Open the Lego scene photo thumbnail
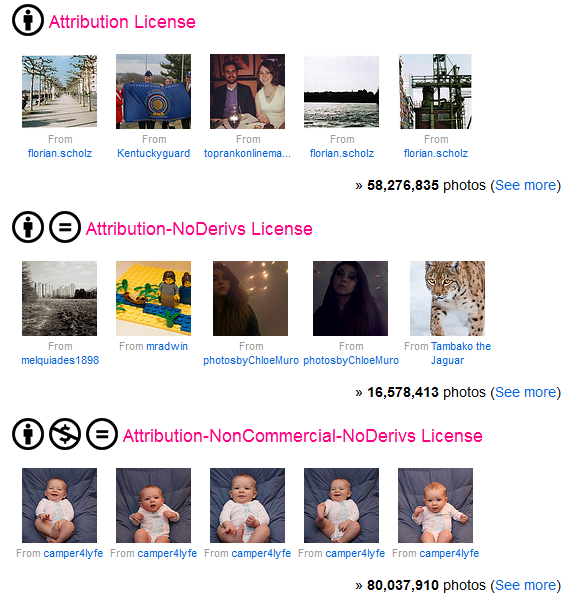The height and width of the screenshot is (600, 576). pyautogui.click(x=153, y=298)
